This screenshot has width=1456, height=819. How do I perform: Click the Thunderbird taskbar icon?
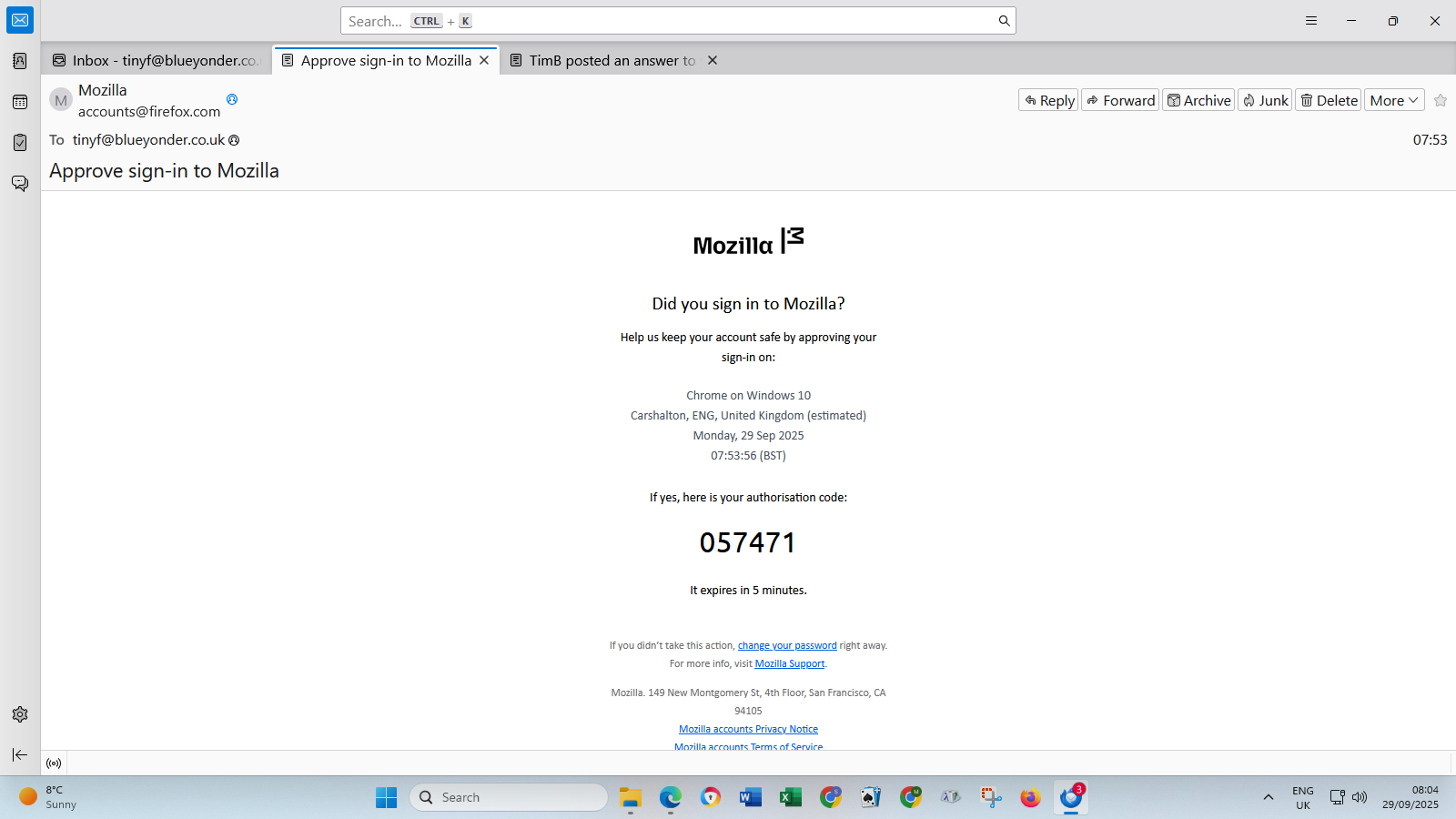(1071, 797)
